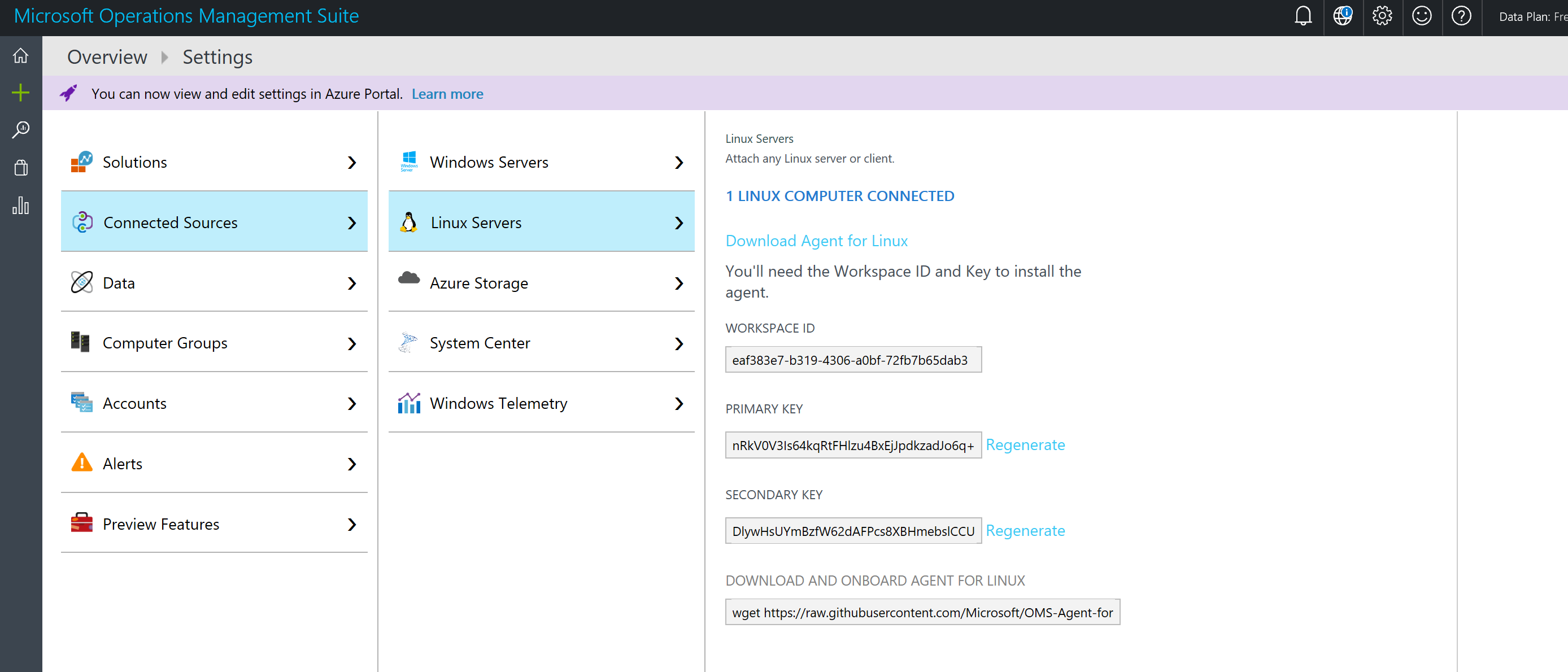The image size is (1568, 672).
Task: Click the Microsoft Operations Management Suite title
Action: (186, 16)
